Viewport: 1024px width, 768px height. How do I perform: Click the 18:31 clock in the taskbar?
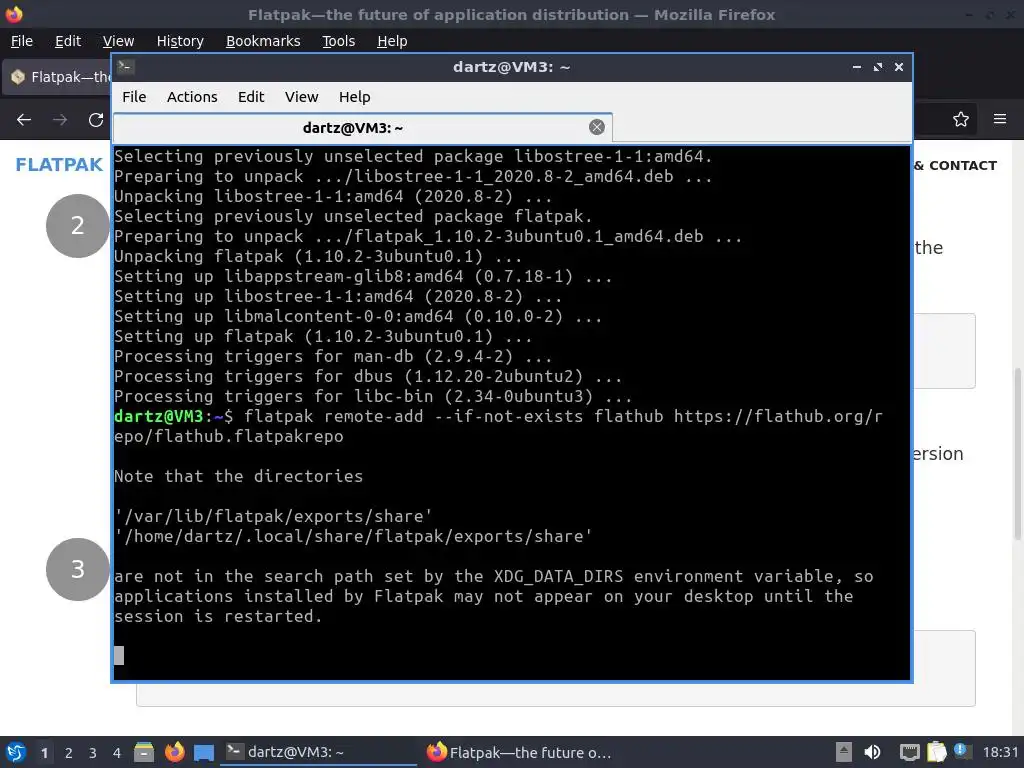1000,752
